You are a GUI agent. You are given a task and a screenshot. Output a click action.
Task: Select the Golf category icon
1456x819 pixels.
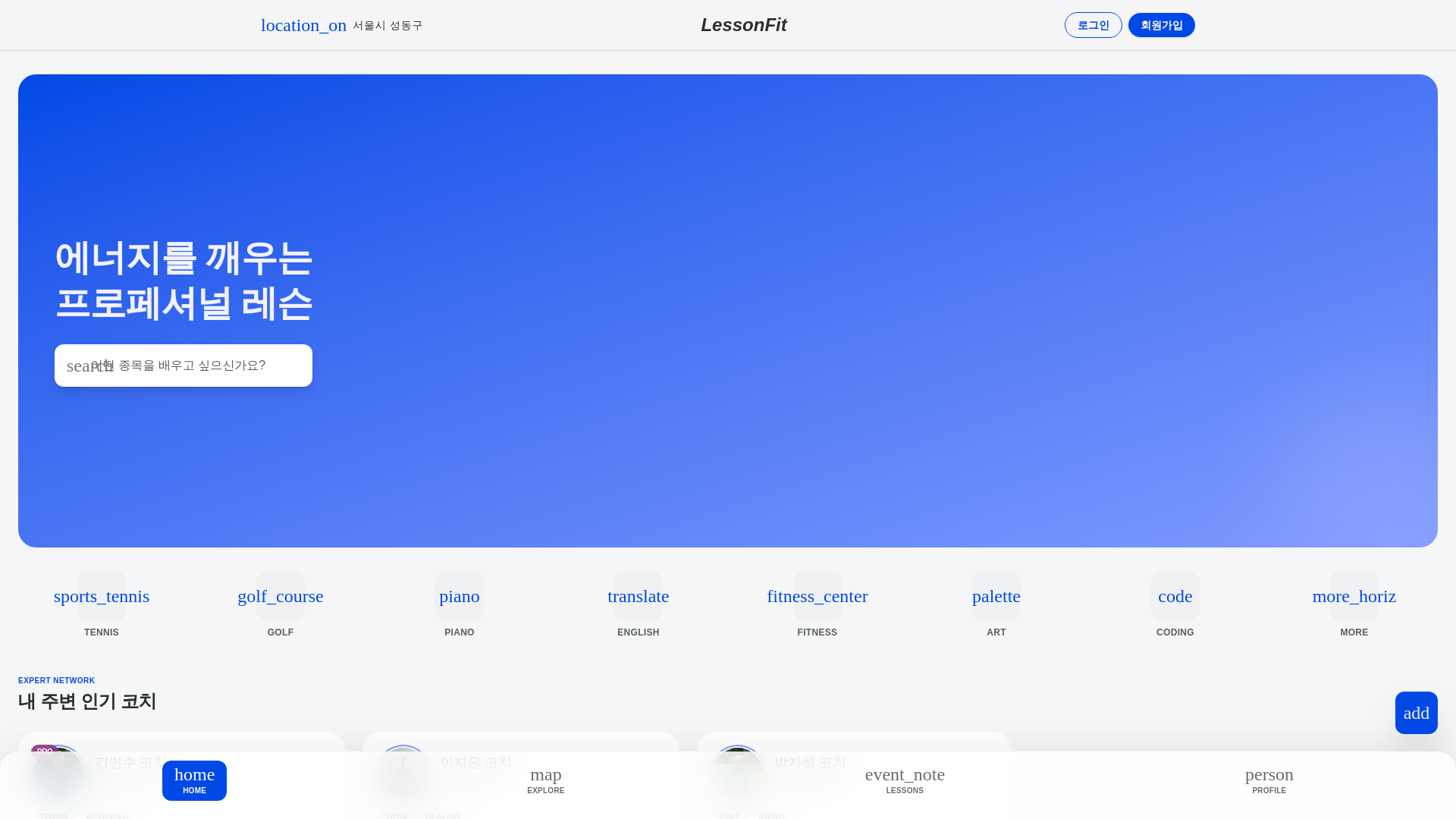281,596
